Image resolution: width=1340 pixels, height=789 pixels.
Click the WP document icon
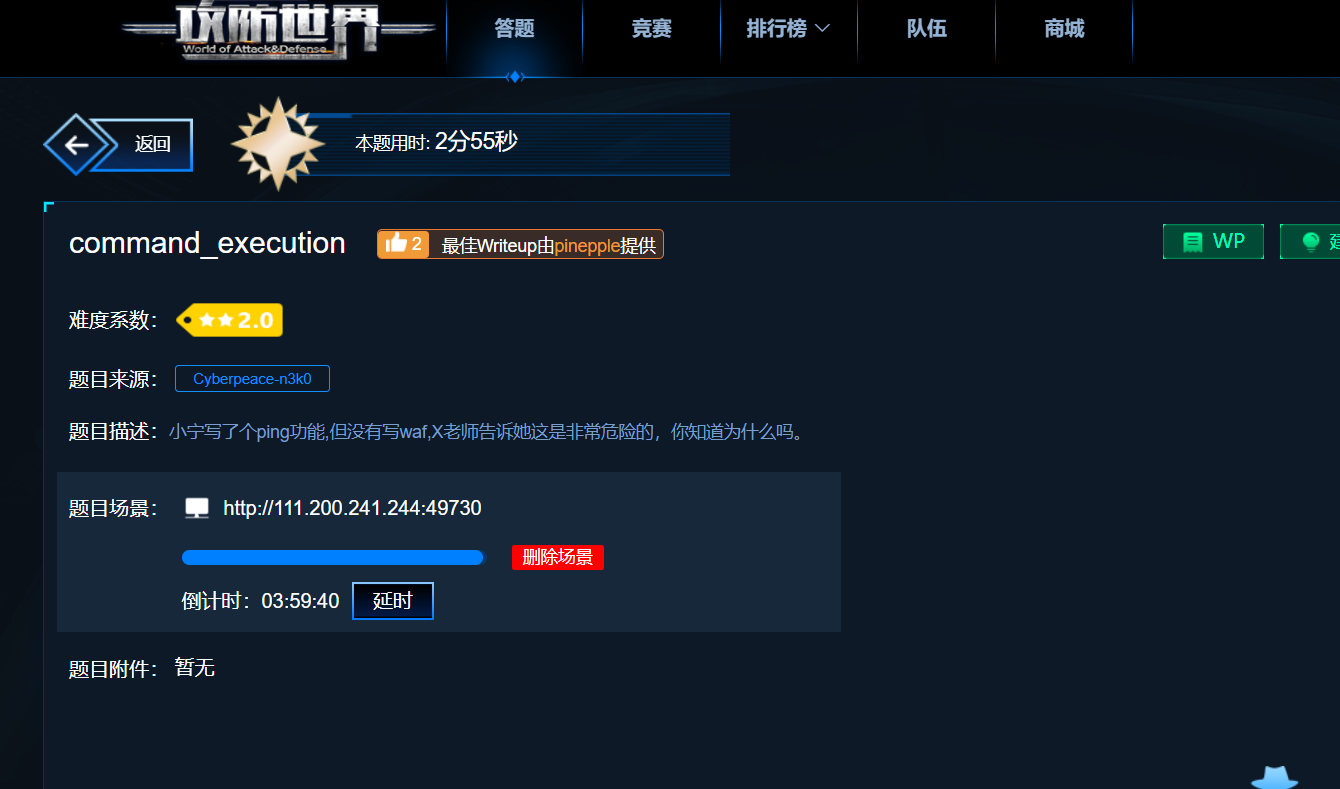point(1192,242)
